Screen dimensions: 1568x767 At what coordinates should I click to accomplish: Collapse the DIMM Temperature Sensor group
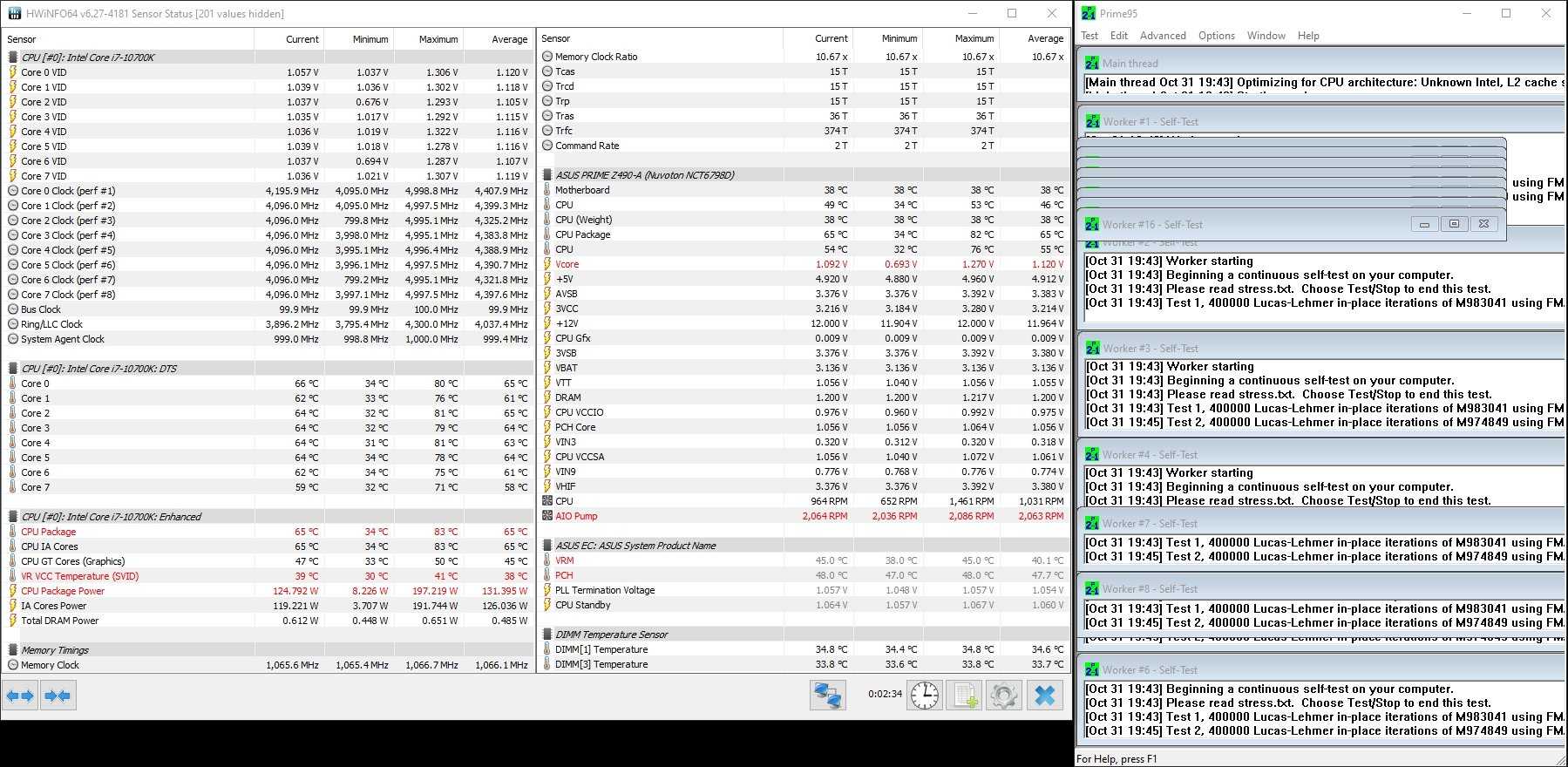pyautogui.click(x=547, y=635)
